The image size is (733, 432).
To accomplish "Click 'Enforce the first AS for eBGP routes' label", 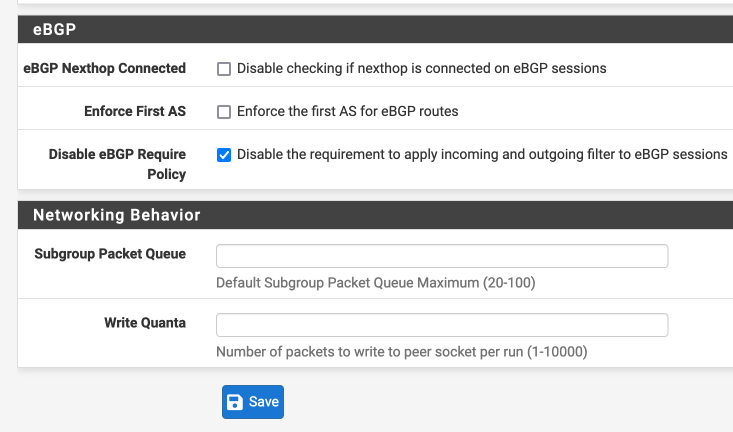I will [x=348, y=111].
